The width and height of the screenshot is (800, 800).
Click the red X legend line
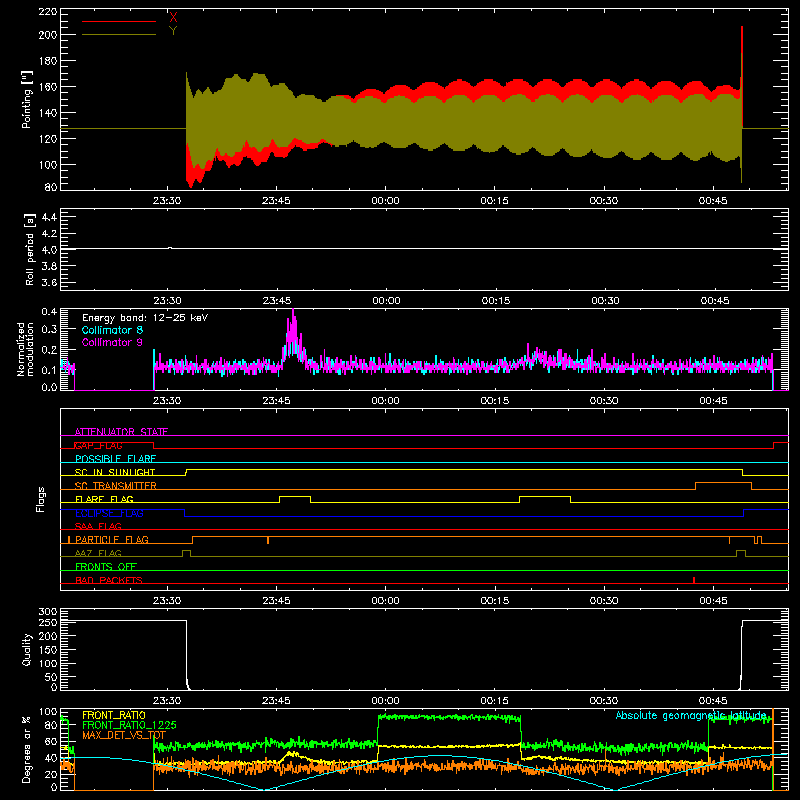(119, 21)
